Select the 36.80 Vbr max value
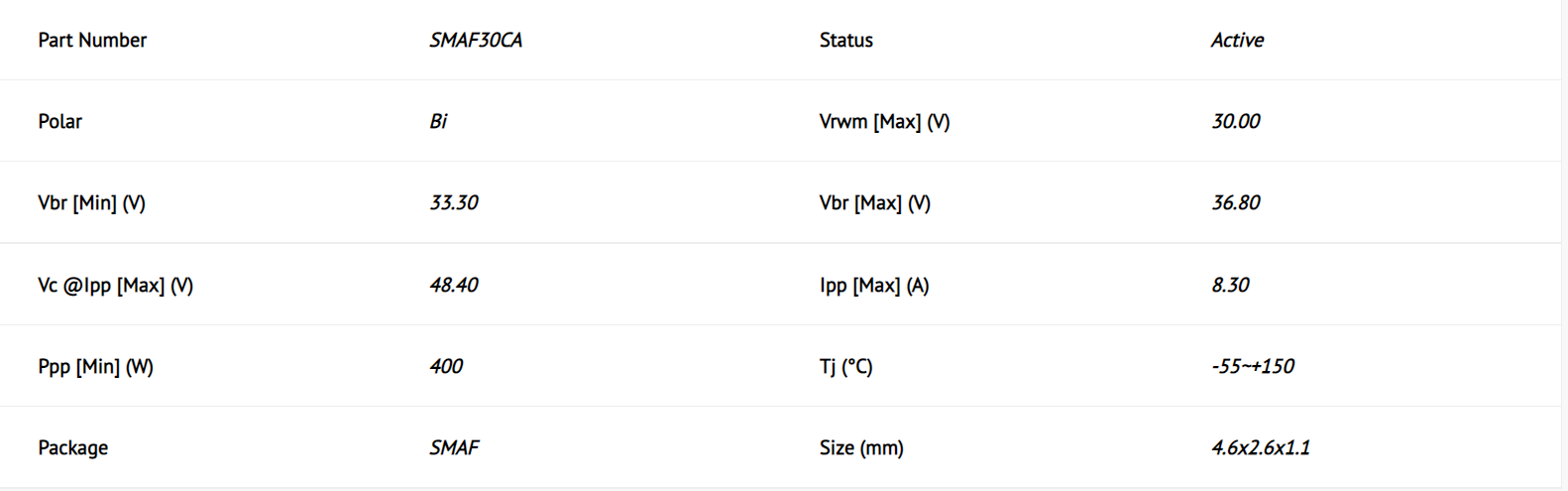 [x=1236, y=202]
